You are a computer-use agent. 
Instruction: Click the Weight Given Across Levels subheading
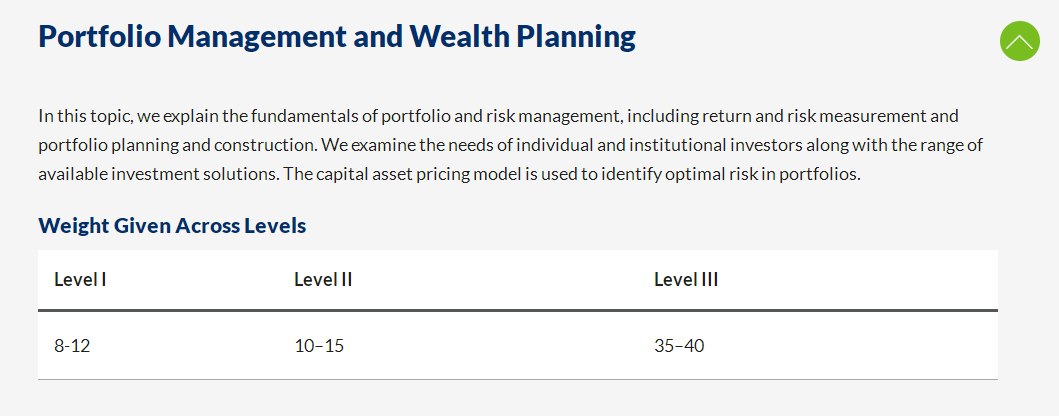(x=172, y=226)
